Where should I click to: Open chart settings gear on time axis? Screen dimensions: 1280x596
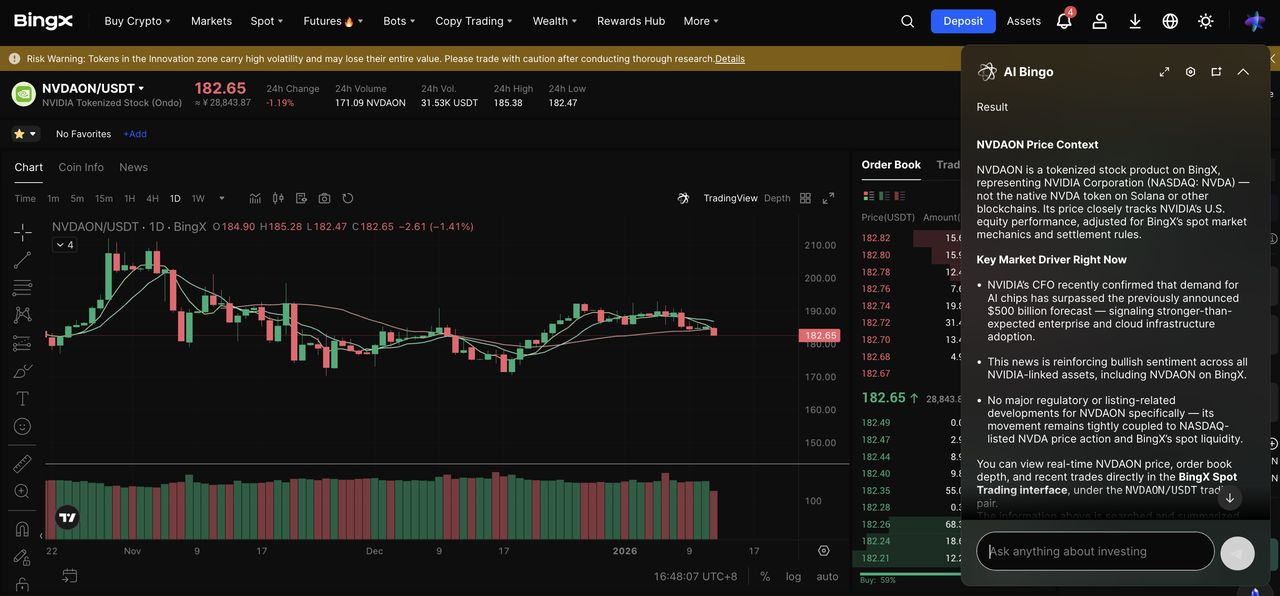824,551
